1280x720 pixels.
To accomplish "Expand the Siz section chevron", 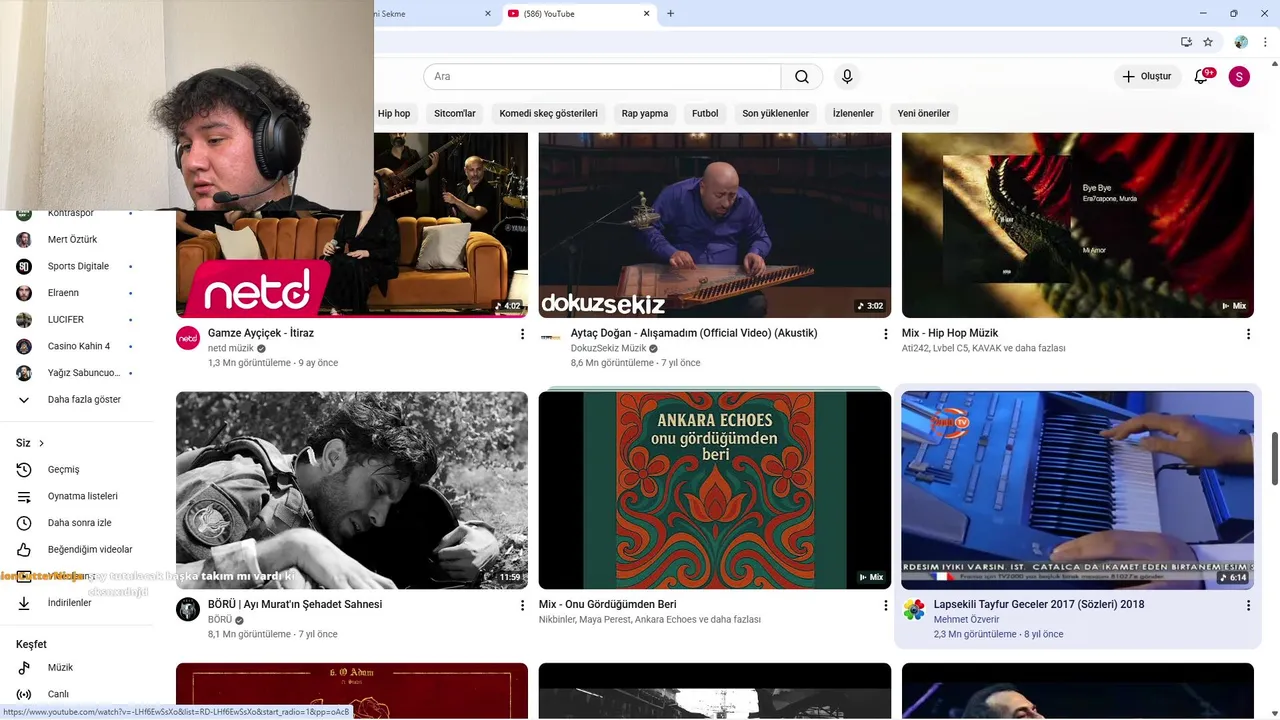I will [41, 443].
